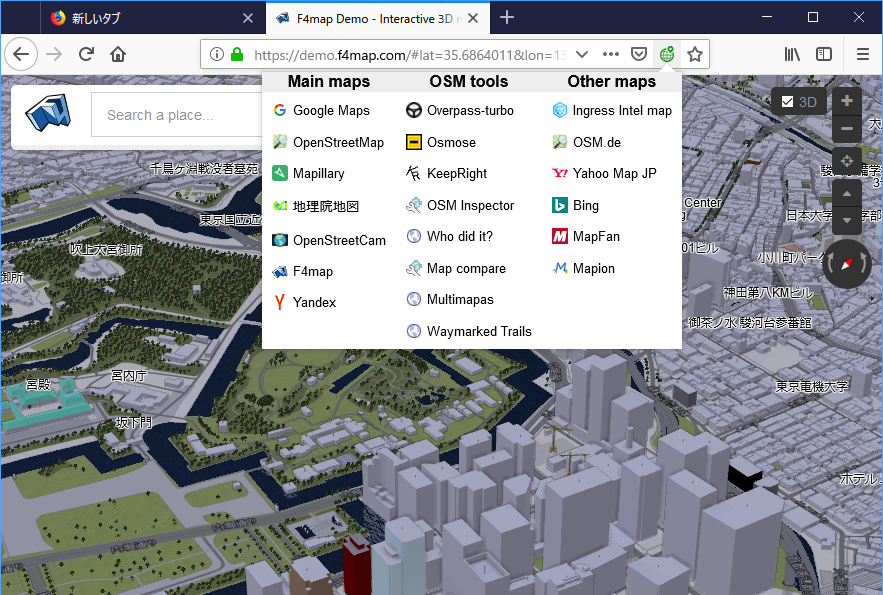
Task: Close the 新しいタブ tab
Action: (248, 18)
